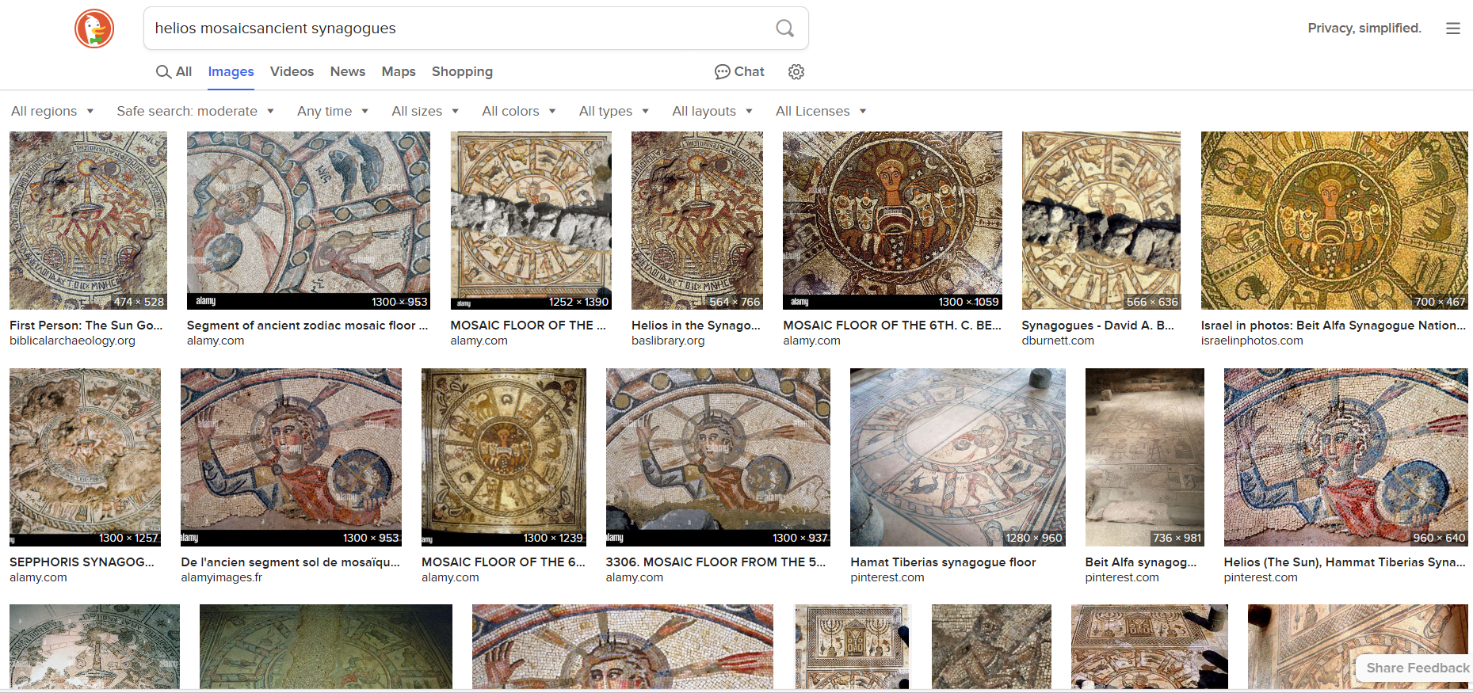Click SEPPHORIS SYNAGOG... title text

82,562
